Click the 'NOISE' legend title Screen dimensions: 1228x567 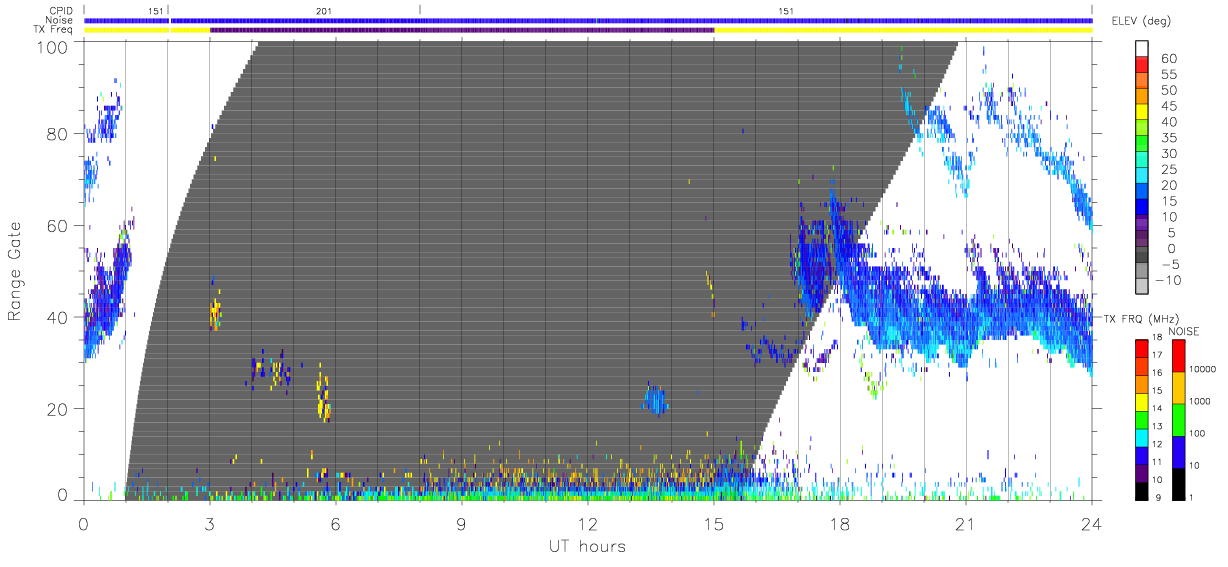point(1185,330)
